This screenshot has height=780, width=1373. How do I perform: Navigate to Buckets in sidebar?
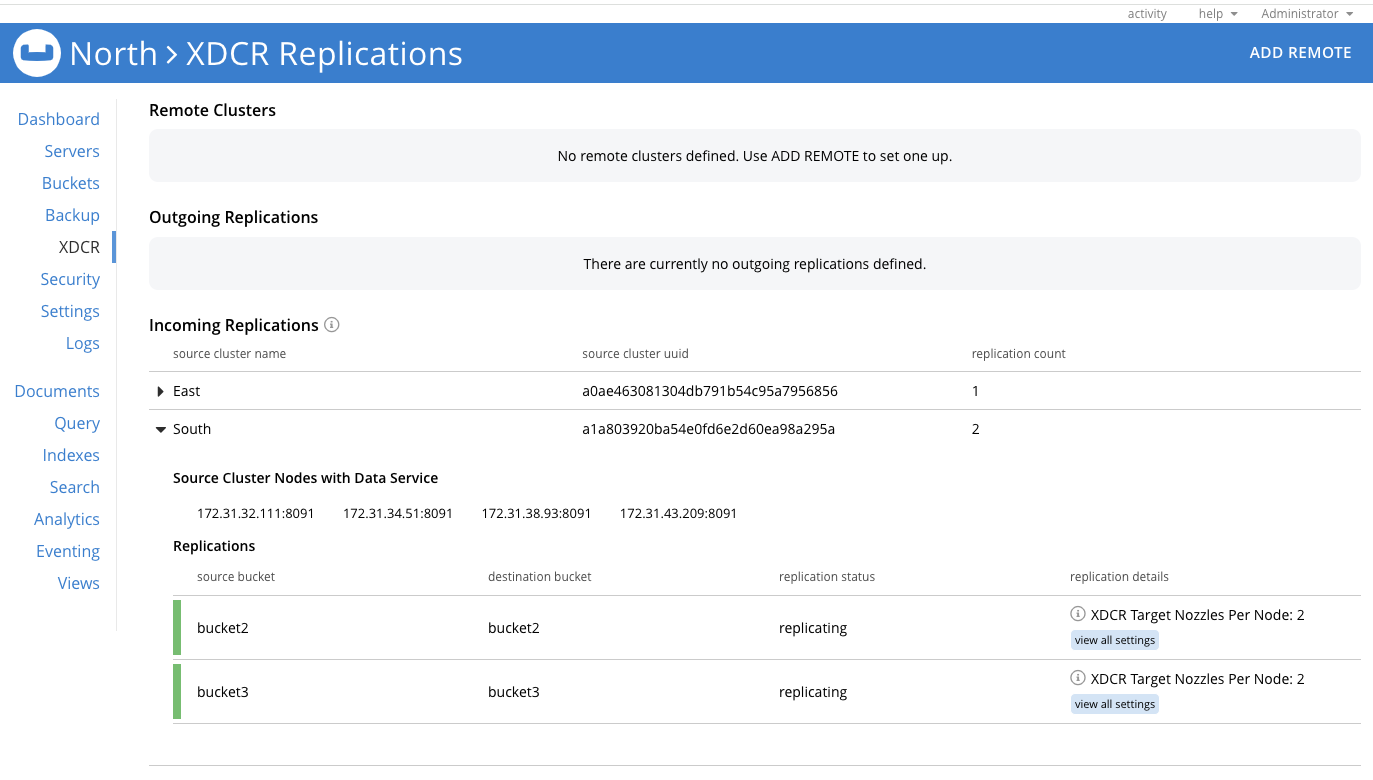71,183
